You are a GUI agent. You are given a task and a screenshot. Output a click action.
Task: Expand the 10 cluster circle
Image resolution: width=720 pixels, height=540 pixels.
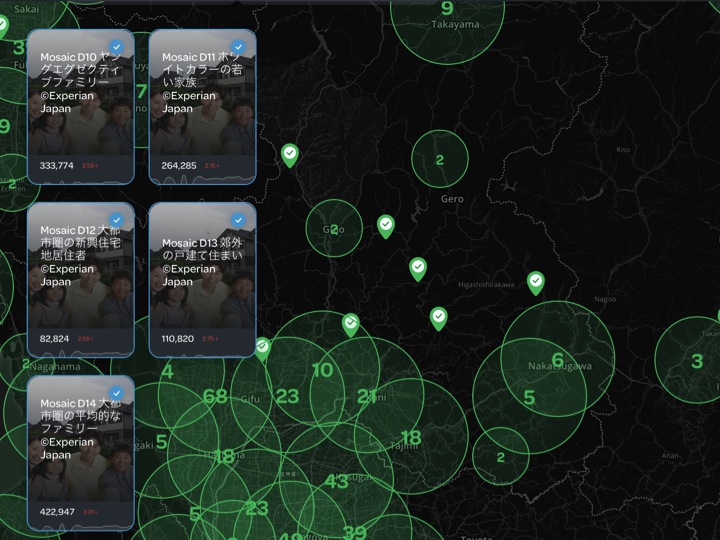pyautogui.click(x=322, y=370)
